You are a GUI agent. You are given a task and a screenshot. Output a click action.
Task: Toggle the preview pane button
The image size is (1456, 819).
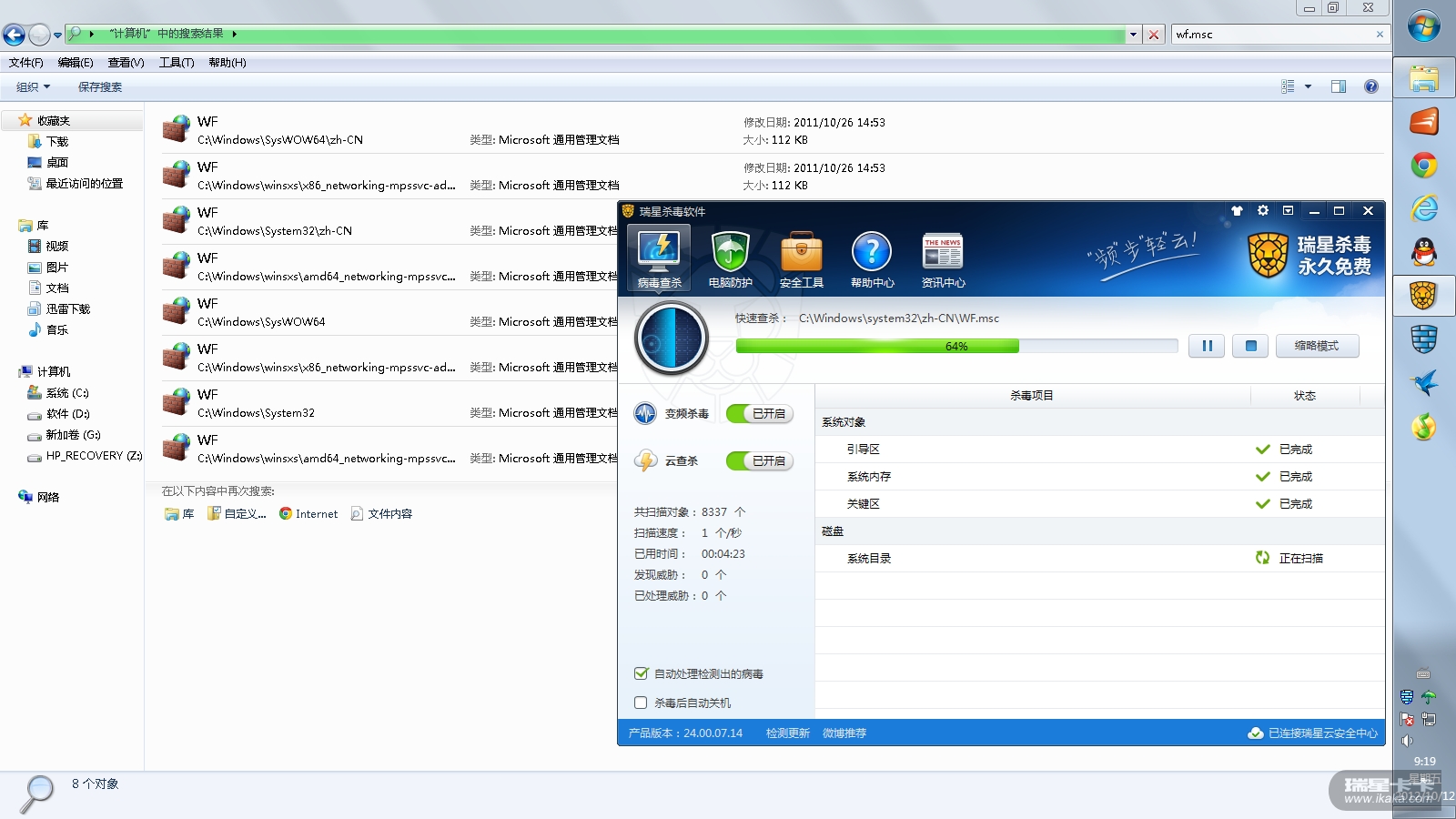(x=1339, y=87)
